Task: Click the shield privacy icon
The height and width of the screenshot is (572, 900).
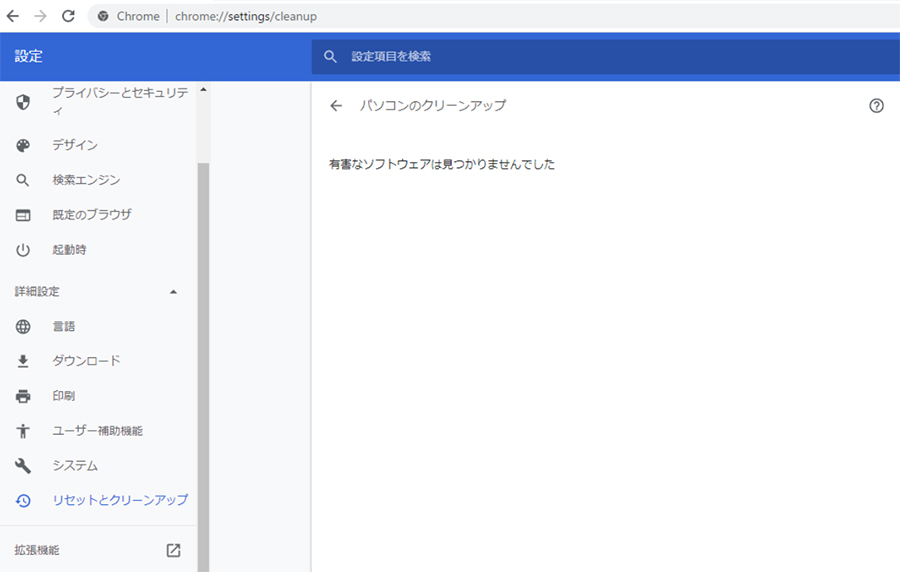Action: tap(23, 102)
